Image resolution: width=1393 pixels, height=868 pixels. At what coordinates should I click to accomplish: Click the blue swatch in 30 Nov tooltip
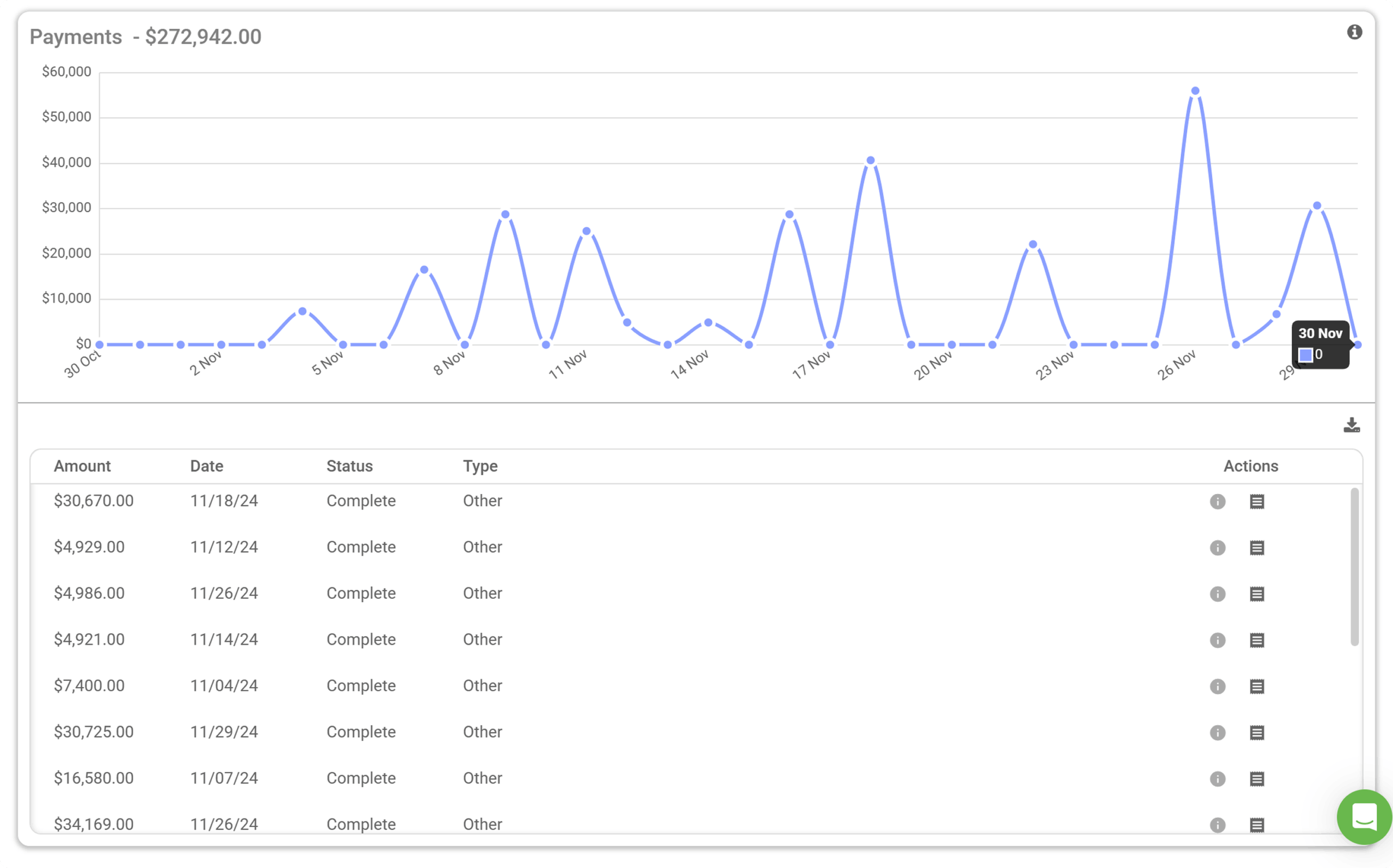coord(1306,355)
